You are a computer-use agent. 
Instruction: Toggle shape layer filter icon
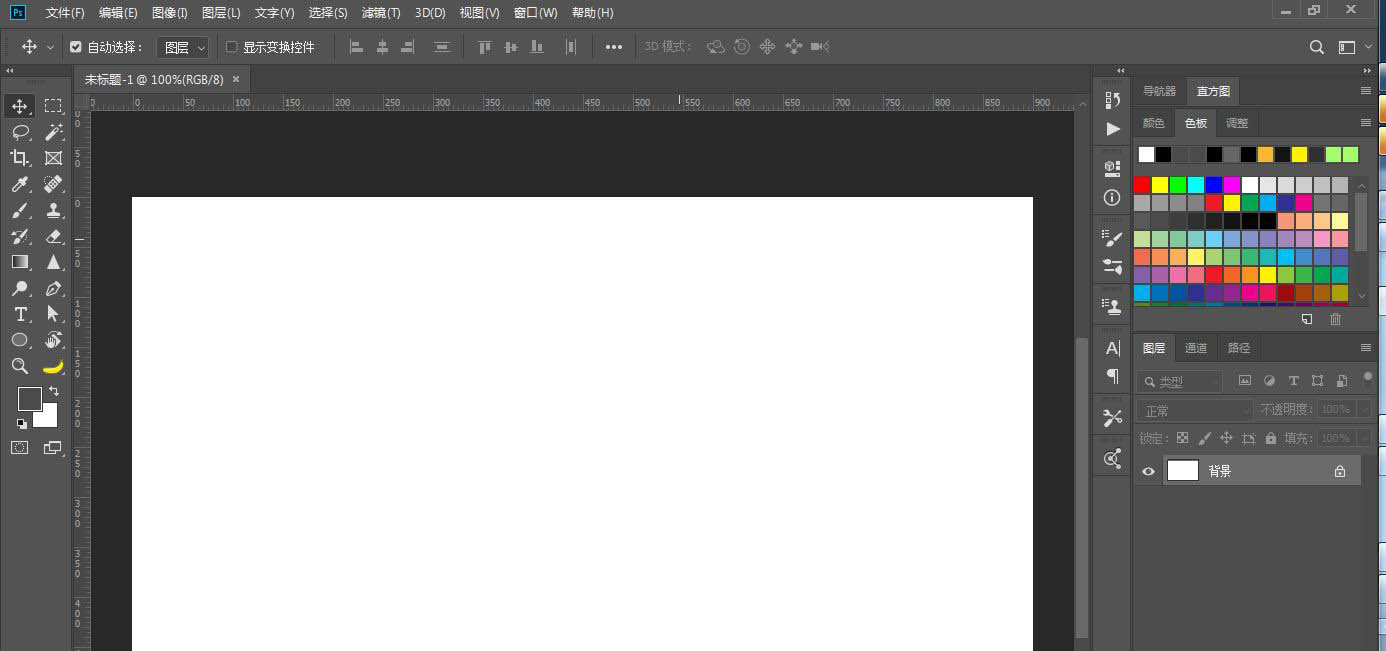pyautogui.click(x=1317, y=381)
